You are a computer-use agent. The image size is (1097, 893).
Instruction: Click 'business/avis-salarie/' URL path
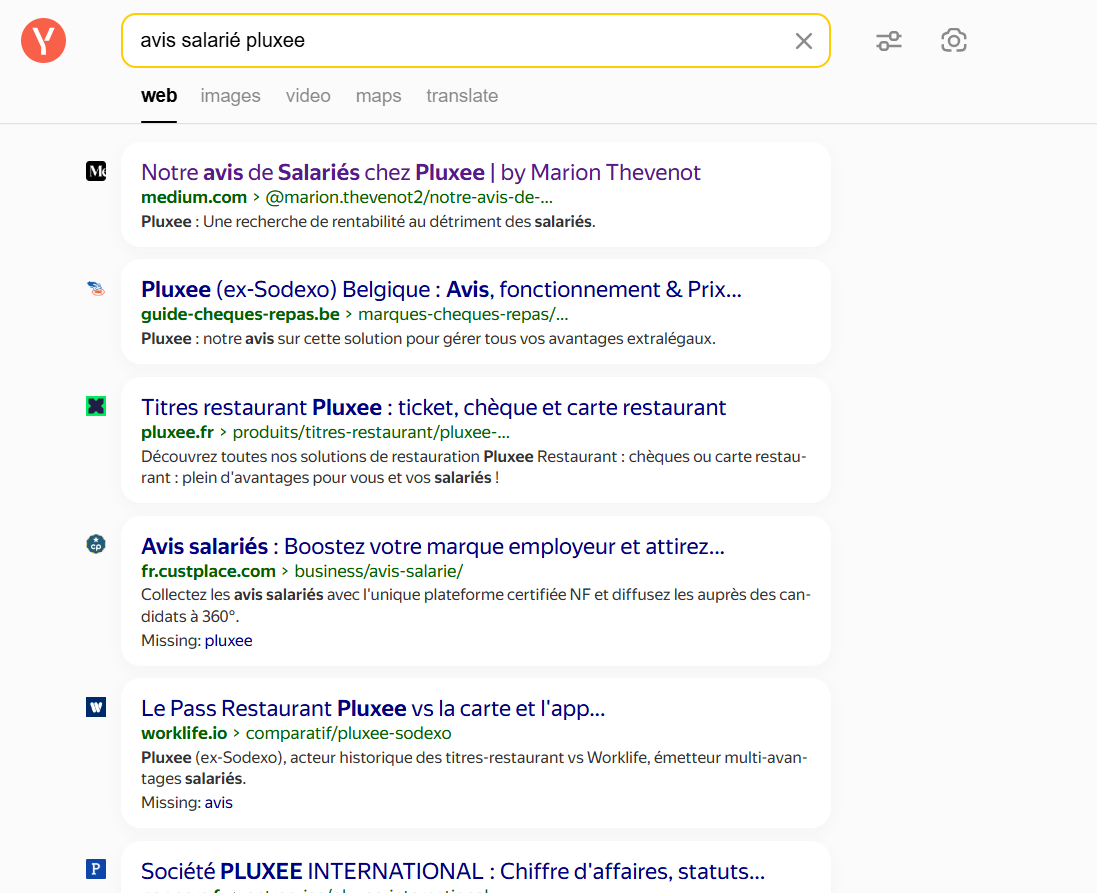coord(378,571)
